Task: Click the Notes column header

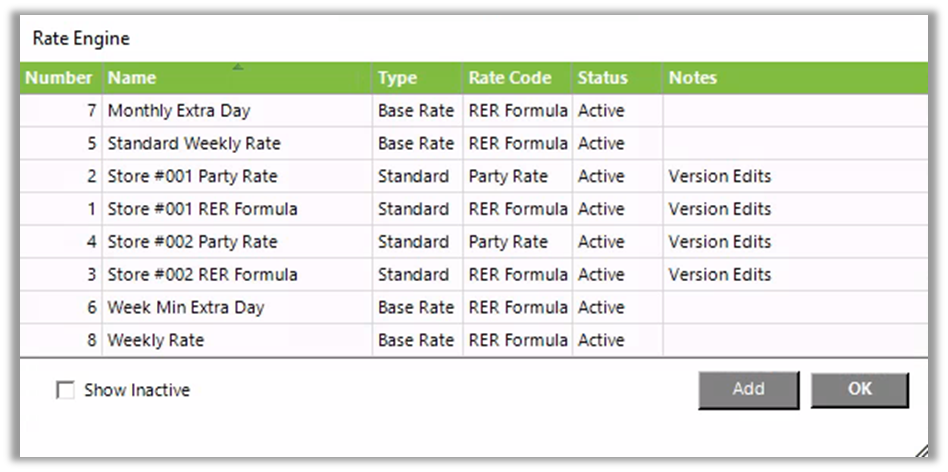Action: 693,78
